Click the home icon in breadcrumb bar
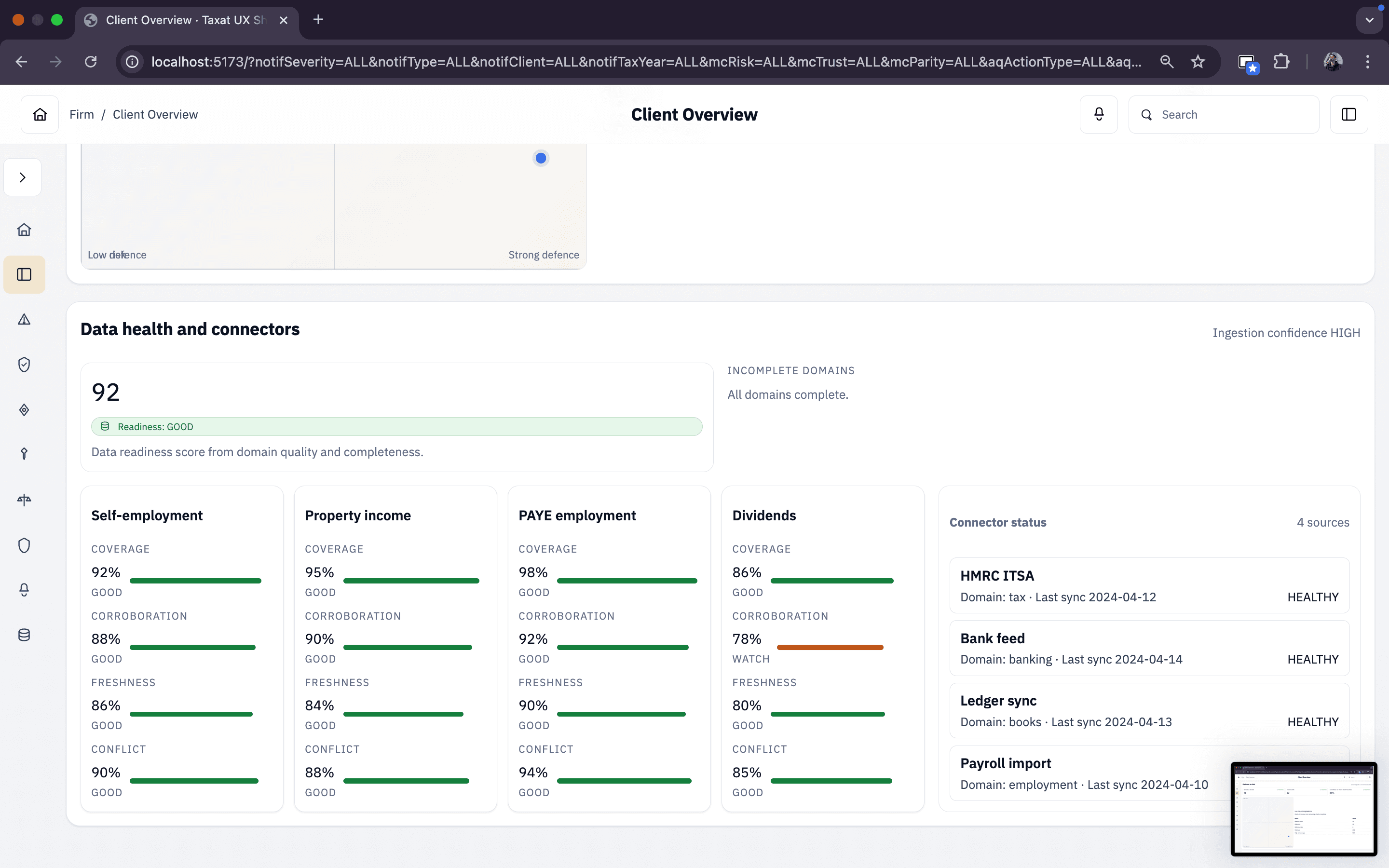Image resolution: width=1389 pixels, height=868 pixels. pyautogui.click(x=40, y=114)
